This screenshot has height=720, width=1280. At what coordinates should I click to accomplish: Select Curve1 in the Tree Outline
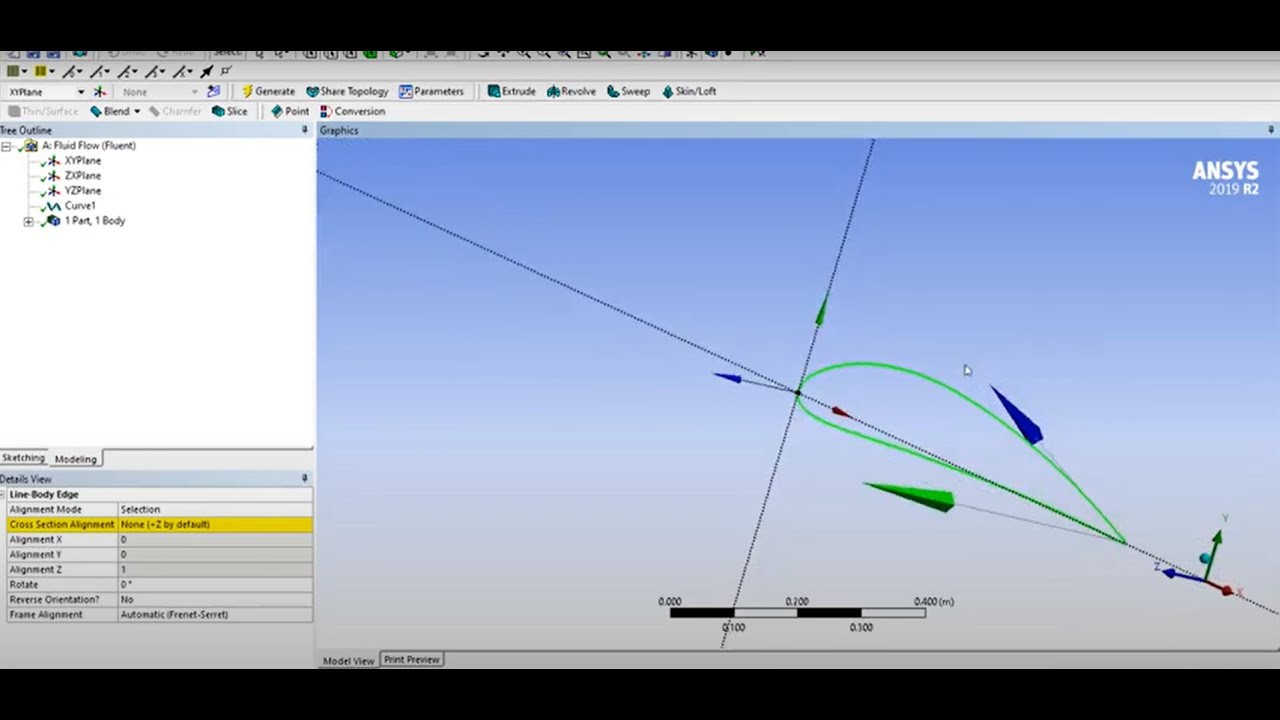[x=80, y=206]
